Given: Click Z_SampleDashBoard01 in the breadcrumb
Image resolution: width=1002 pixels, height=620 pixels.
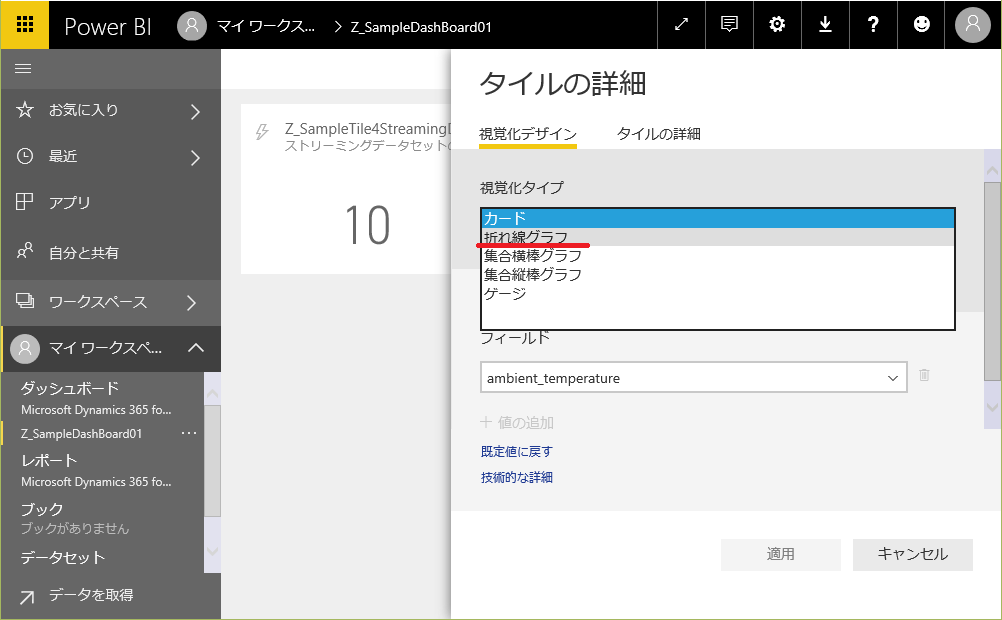Looking at the screenshot, I should 421,27.
